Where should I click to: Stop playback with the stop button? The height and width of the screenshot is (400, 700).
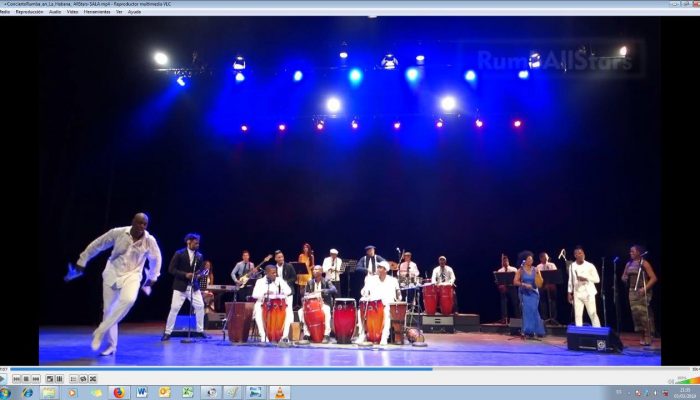26,379
